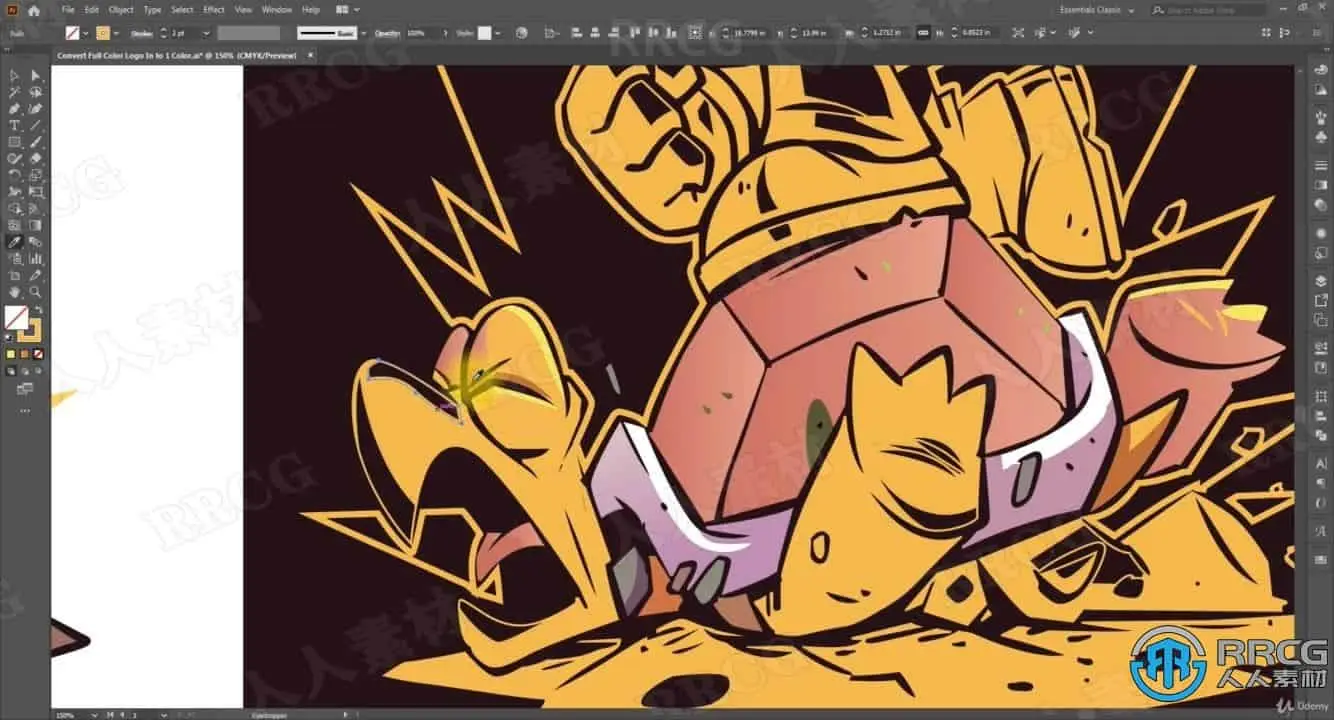
Task: Choose the Free Transform tool
Action: coord(36,192)
